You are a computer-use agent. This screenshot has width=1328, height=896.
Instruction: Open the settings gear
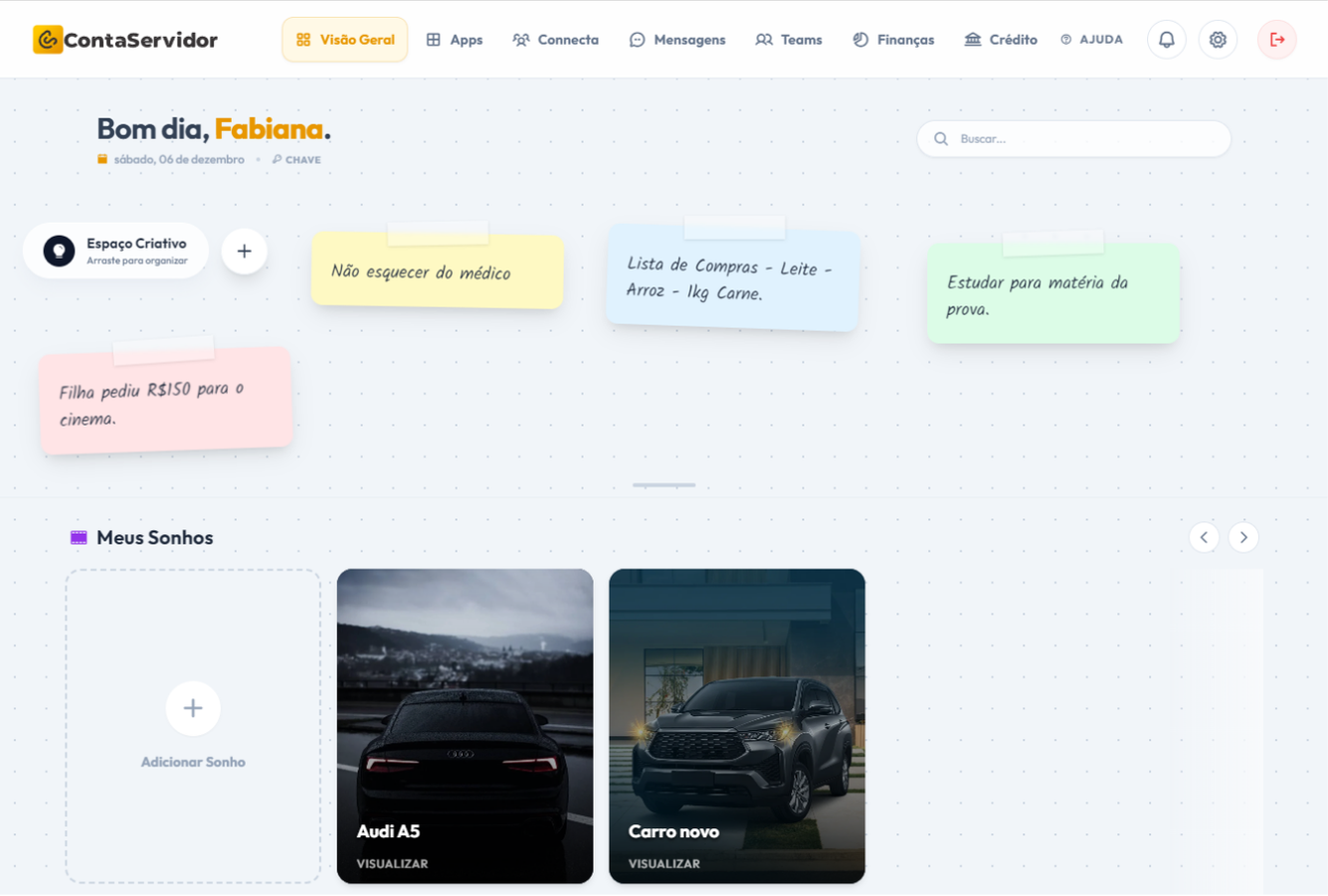coord(1218,40)
